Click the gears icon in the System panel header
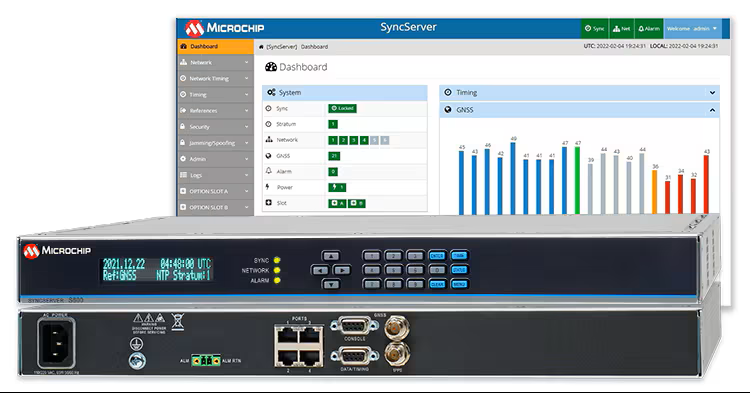This screenshot has height=393, width=750. 271,92
